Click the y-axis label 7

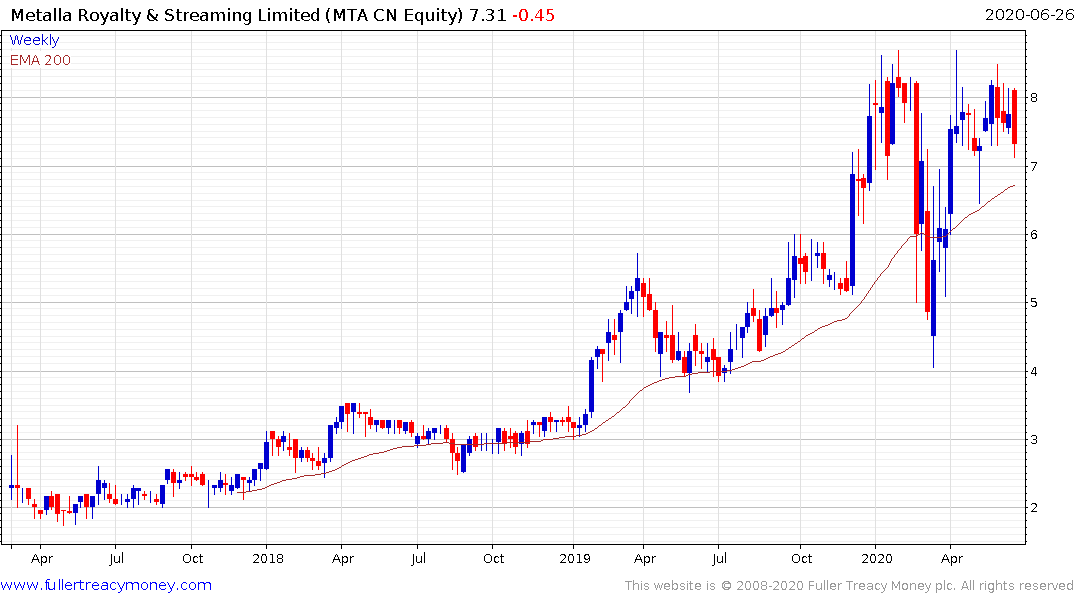click(1033, 166)
